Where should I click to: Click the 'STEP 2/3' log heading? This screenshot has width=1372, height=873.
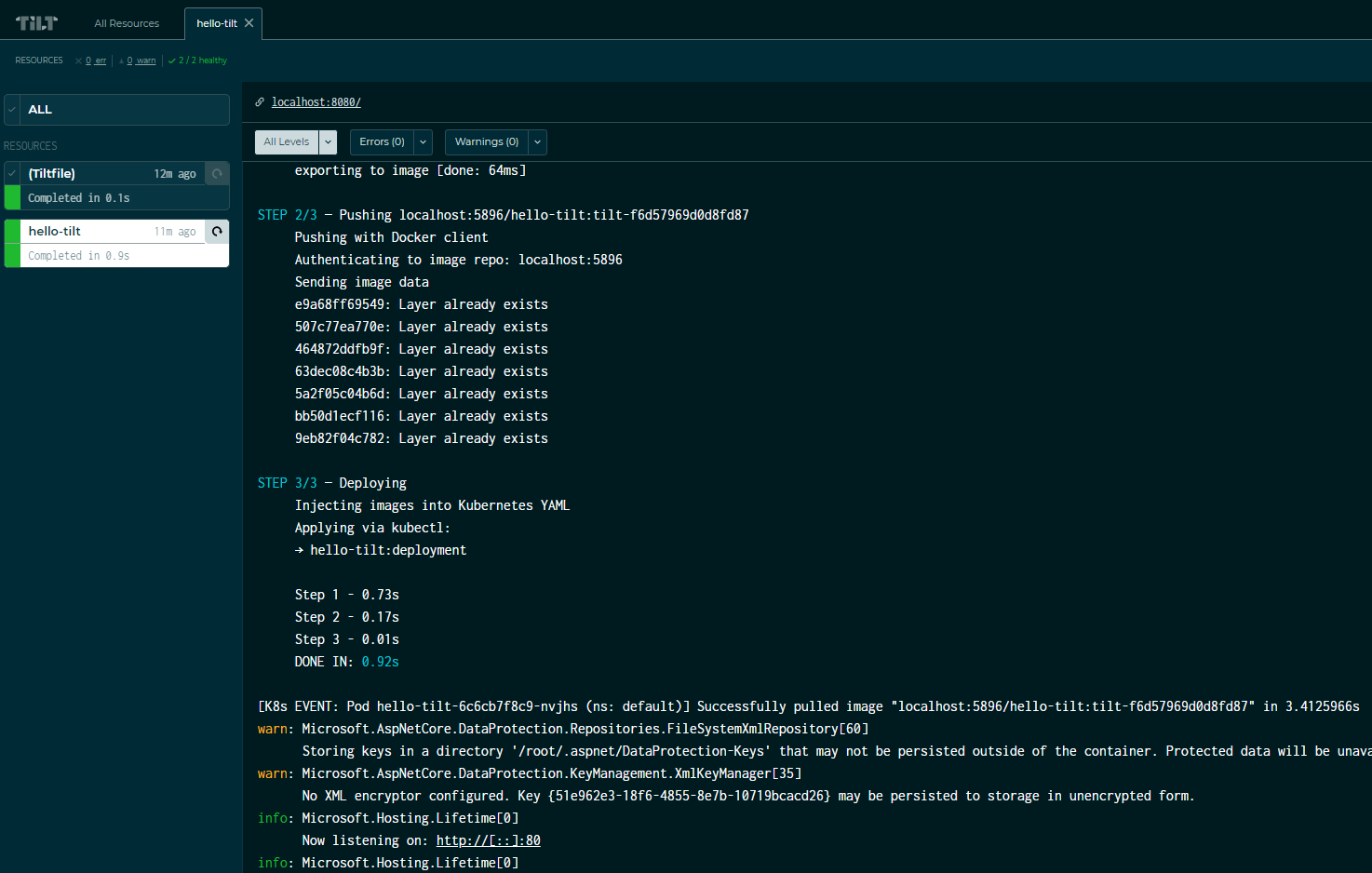(288, 215)
